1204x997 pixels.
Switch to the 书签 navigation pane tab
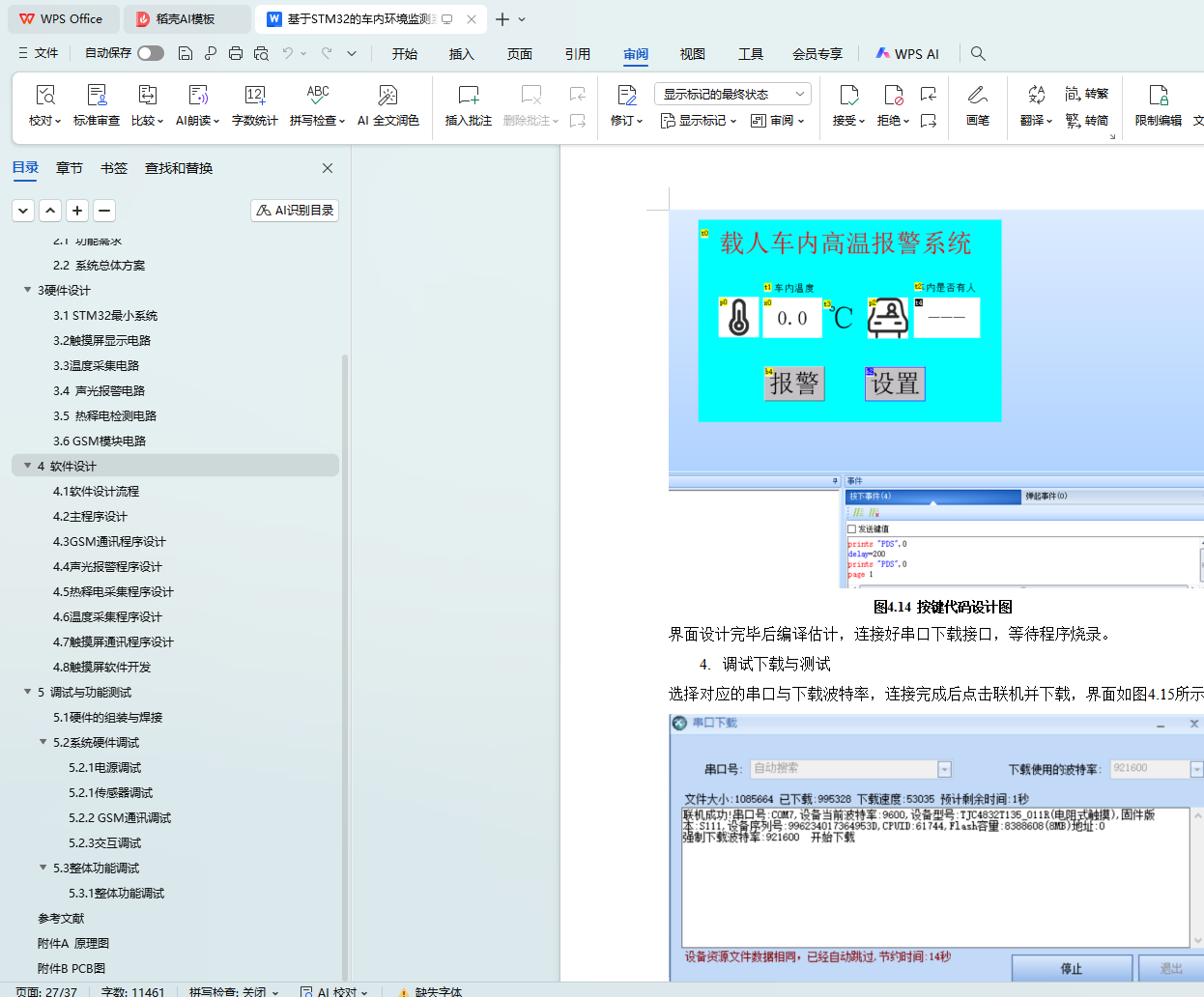(114, 168)
